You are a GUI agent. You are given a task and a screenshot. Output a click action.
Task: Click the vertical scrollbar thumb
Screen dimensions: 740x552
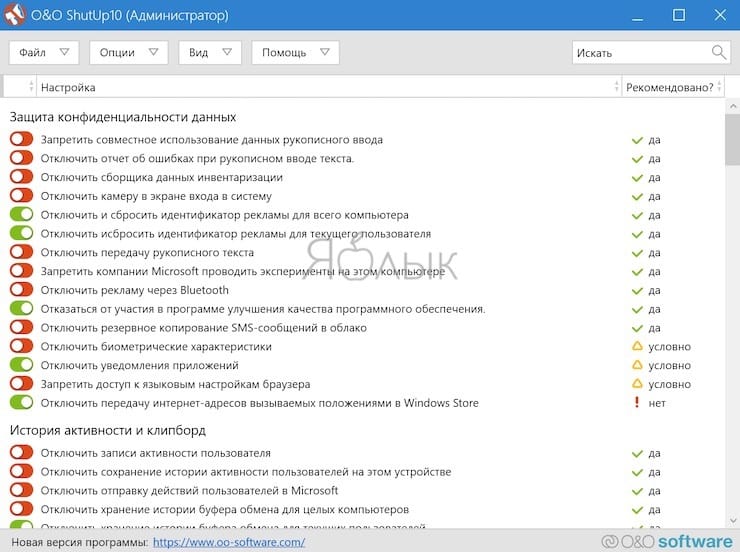[732, 139]
